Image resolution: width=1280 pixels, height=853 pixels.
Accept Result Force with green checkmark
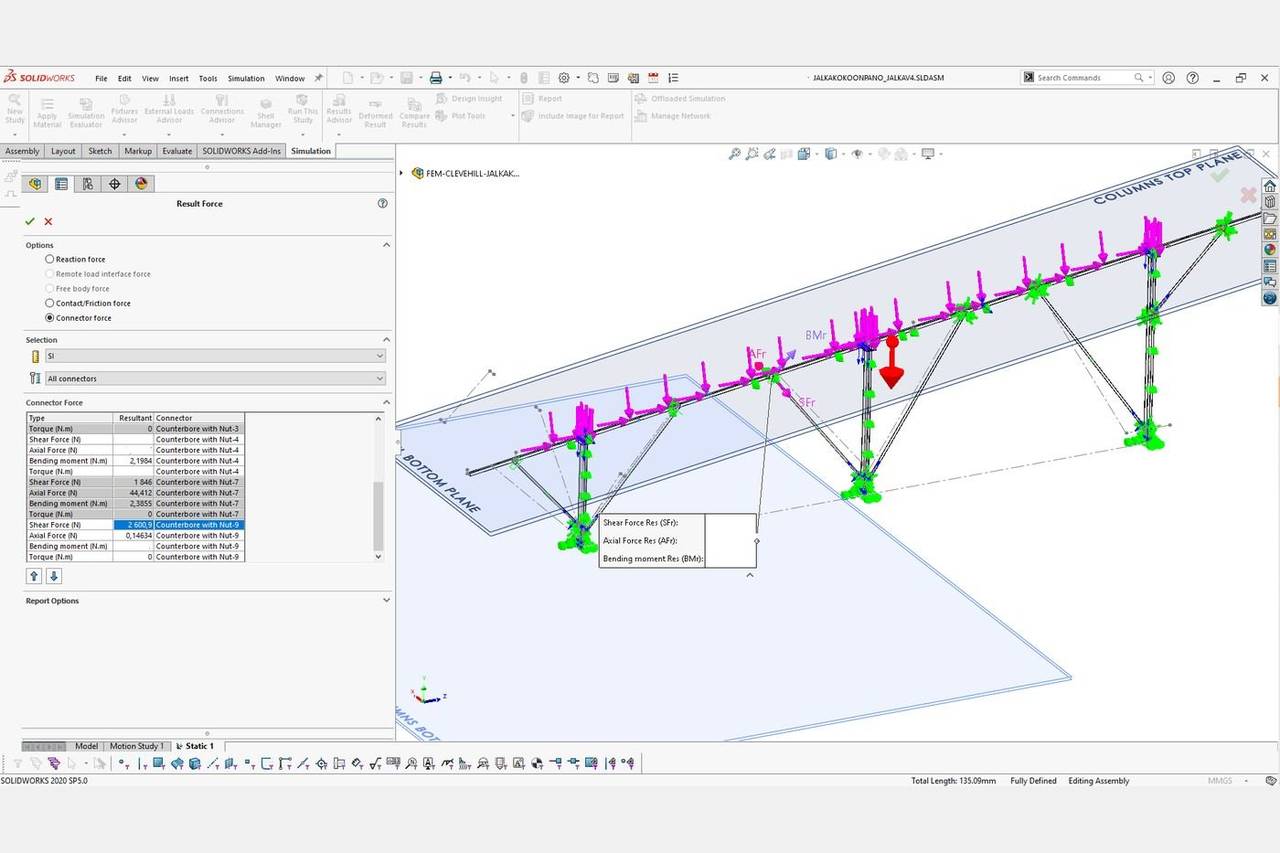tap(30, 221)
